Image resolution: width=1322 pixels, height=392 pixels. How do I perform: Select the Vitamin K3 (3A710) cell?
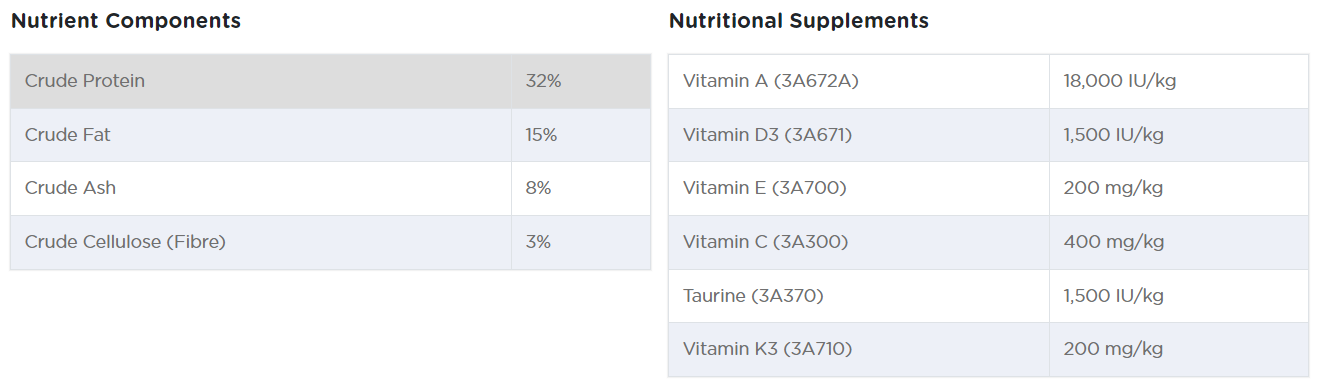859,349
